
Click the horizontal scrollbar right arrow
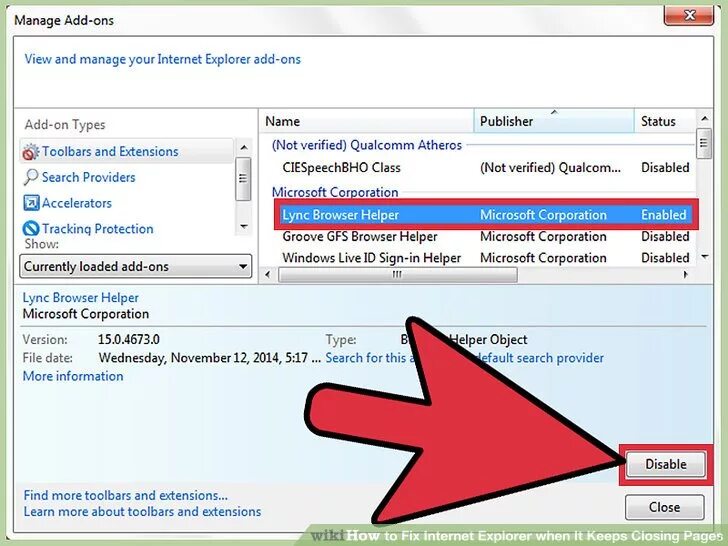click(x=685, y=274)
